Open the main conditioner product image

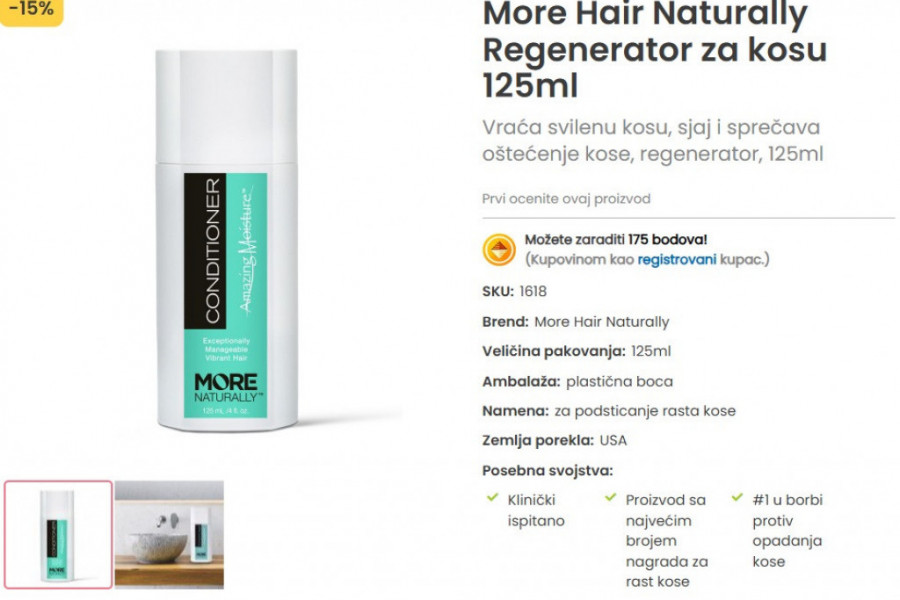(227, 240)
